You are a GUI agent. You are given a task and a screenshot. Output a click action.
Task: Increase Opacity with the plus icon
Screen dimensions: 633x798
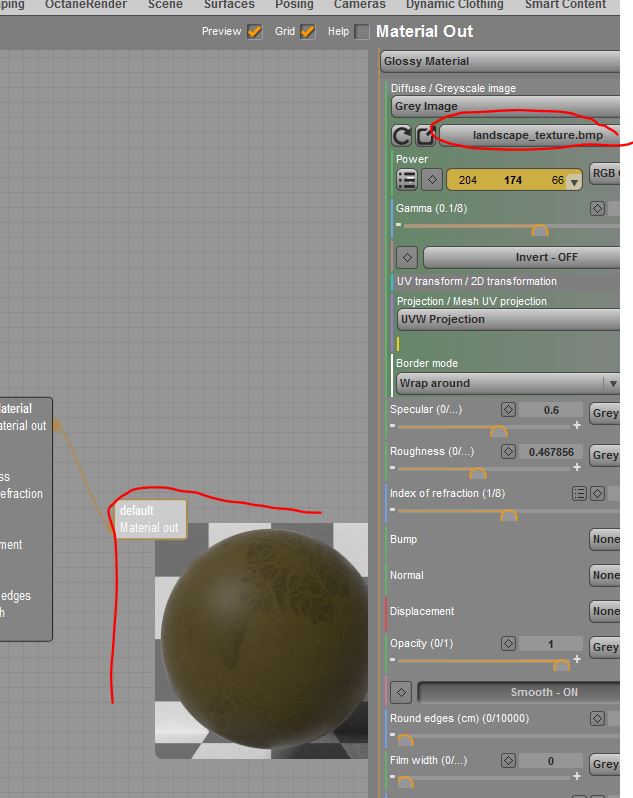click(577, 659)
